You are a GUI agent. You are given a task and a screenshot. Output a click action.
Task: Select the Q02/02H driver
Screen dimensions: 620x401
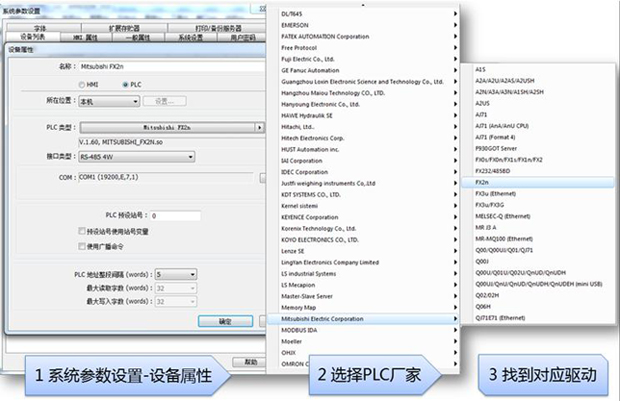[x=538, y=295]
